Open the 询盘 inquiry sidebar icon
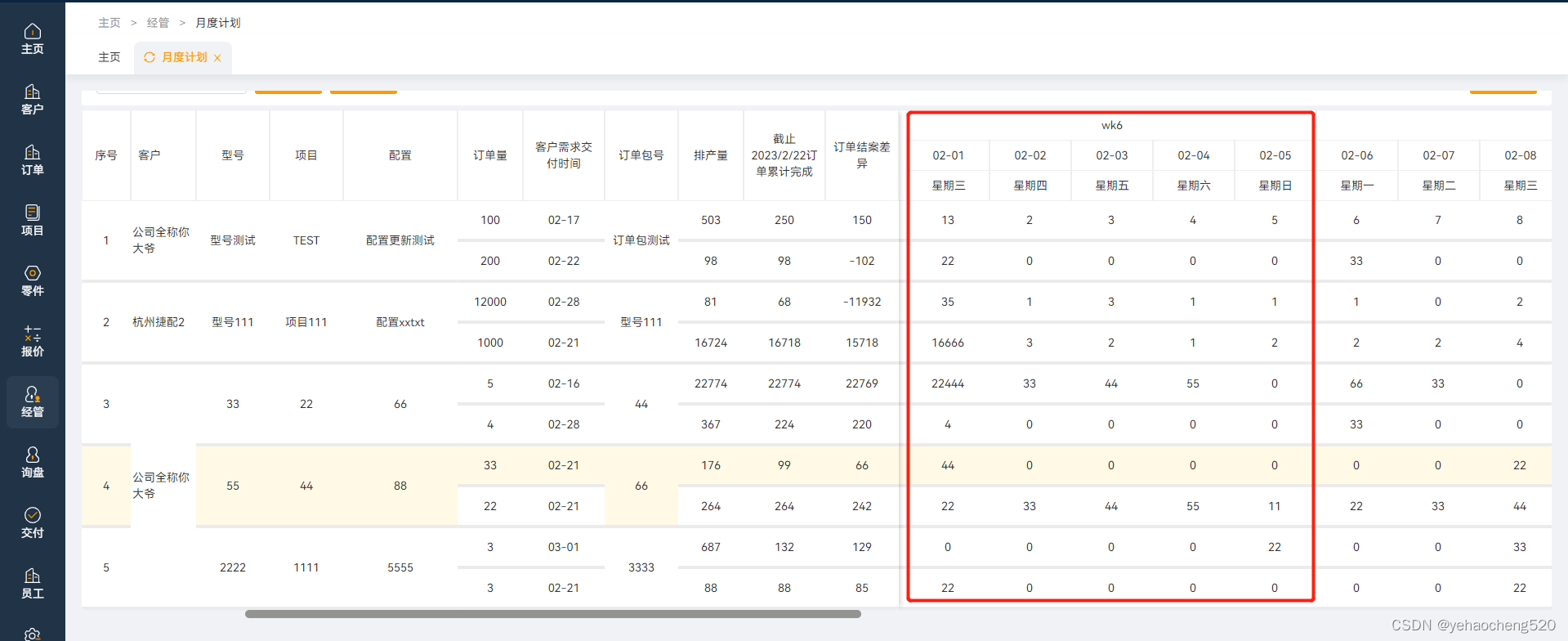 [32, 463]
